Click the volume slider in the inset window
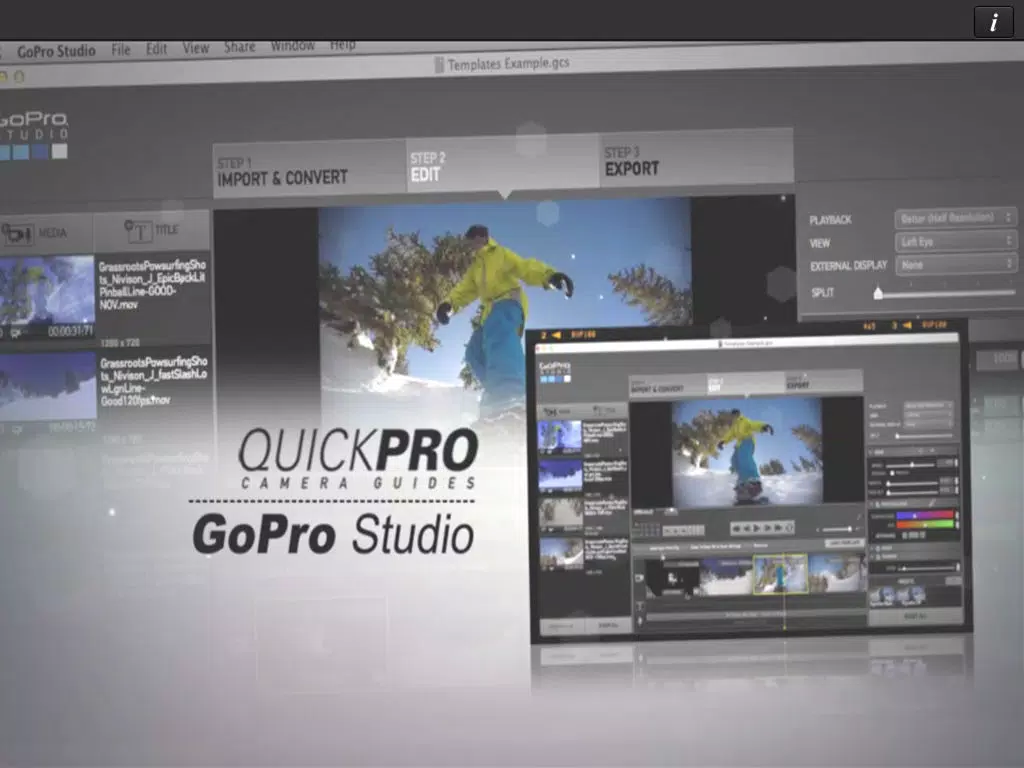This screenshot has width=1024, height=768. click(836, 530)
